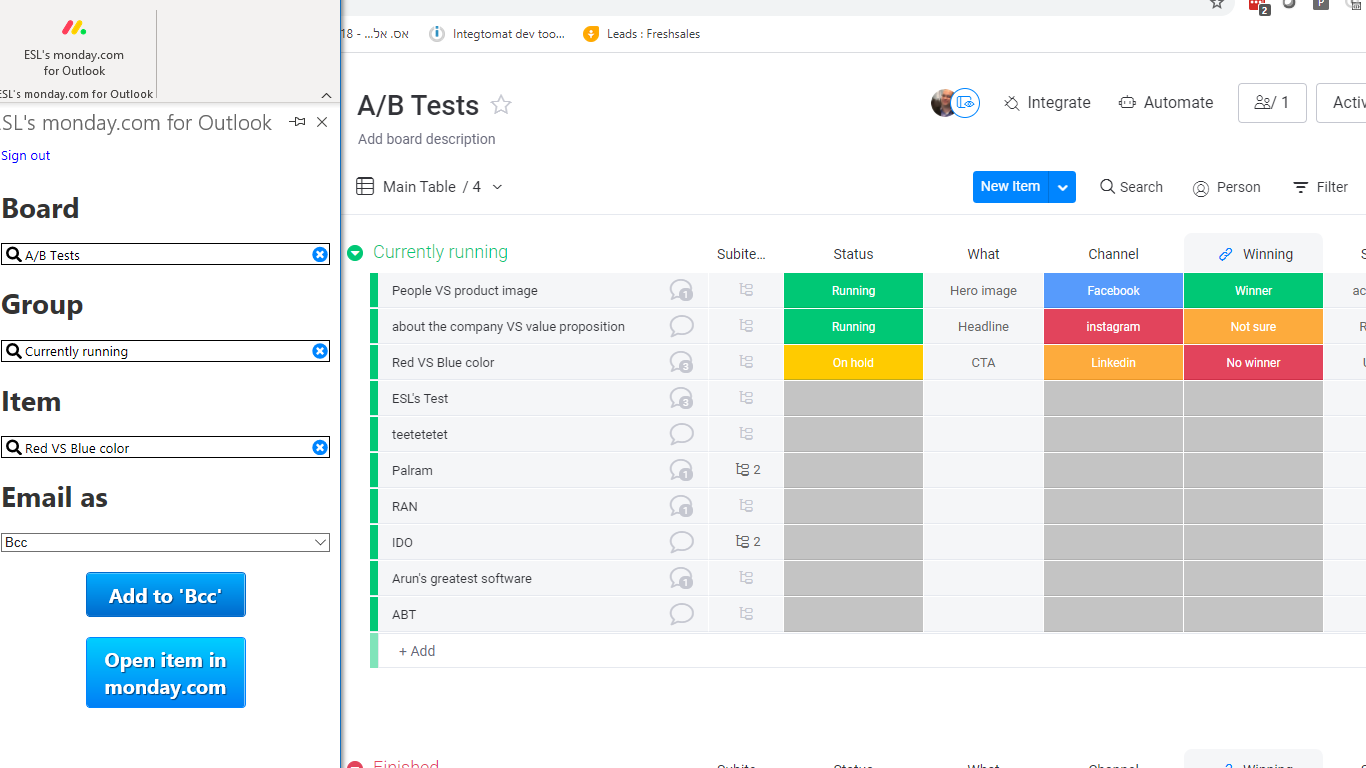
Task: Open the Main Table view chevron
Action: pos(497,187)
